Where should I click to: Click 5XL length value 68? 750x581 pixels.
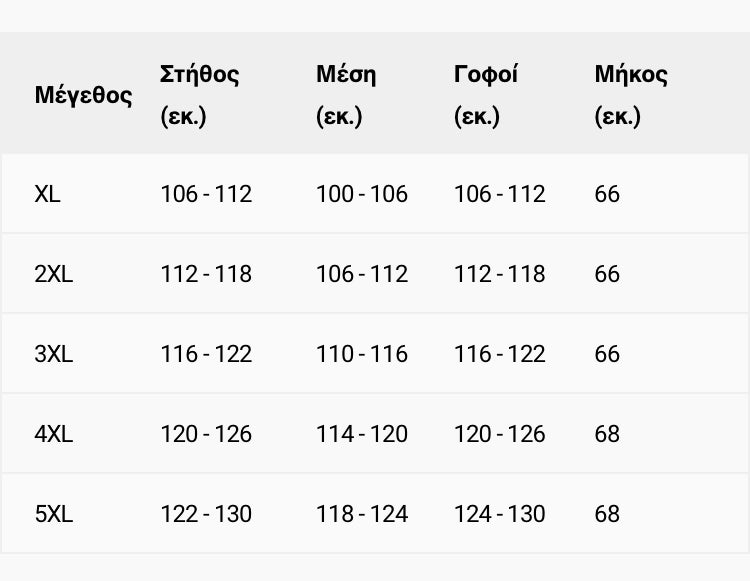(607, 514)
